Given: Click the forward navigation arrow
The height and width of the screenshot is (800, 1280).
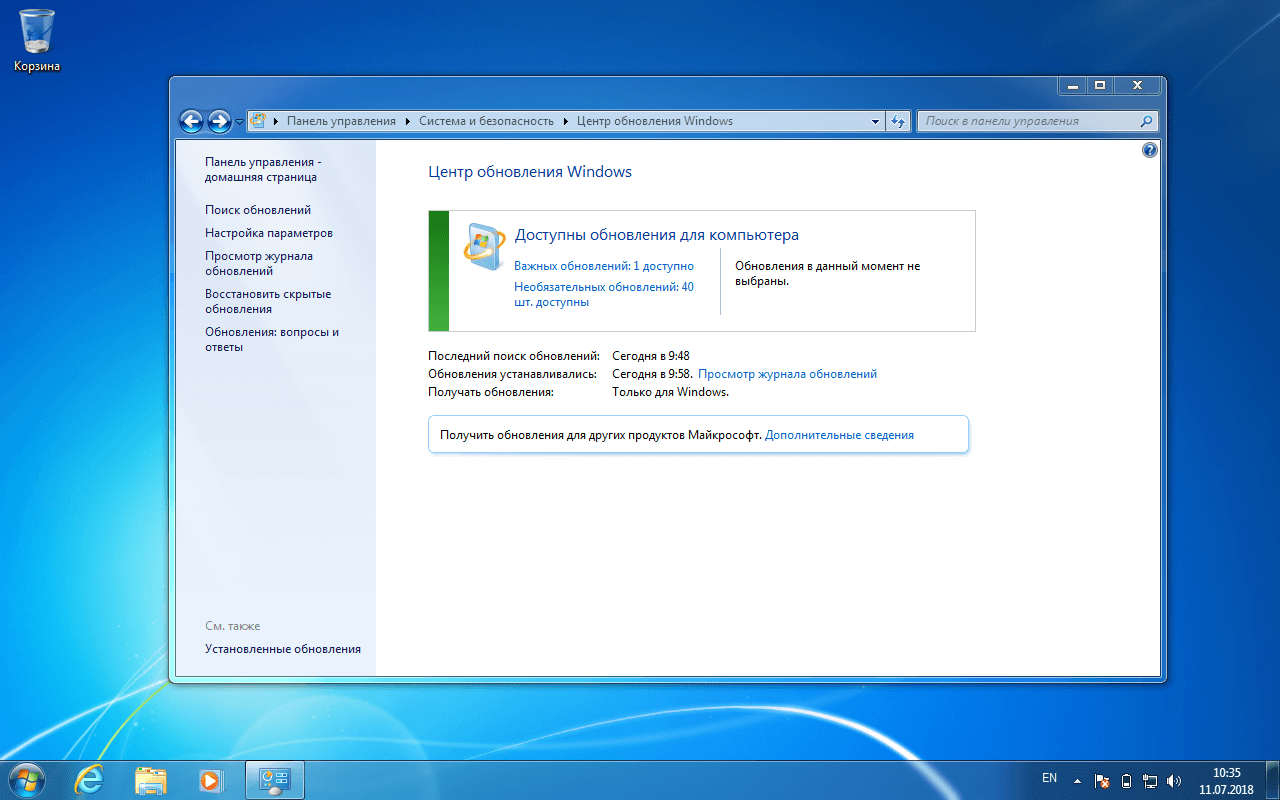Looking at the screenshot, I should pos(218,121).
